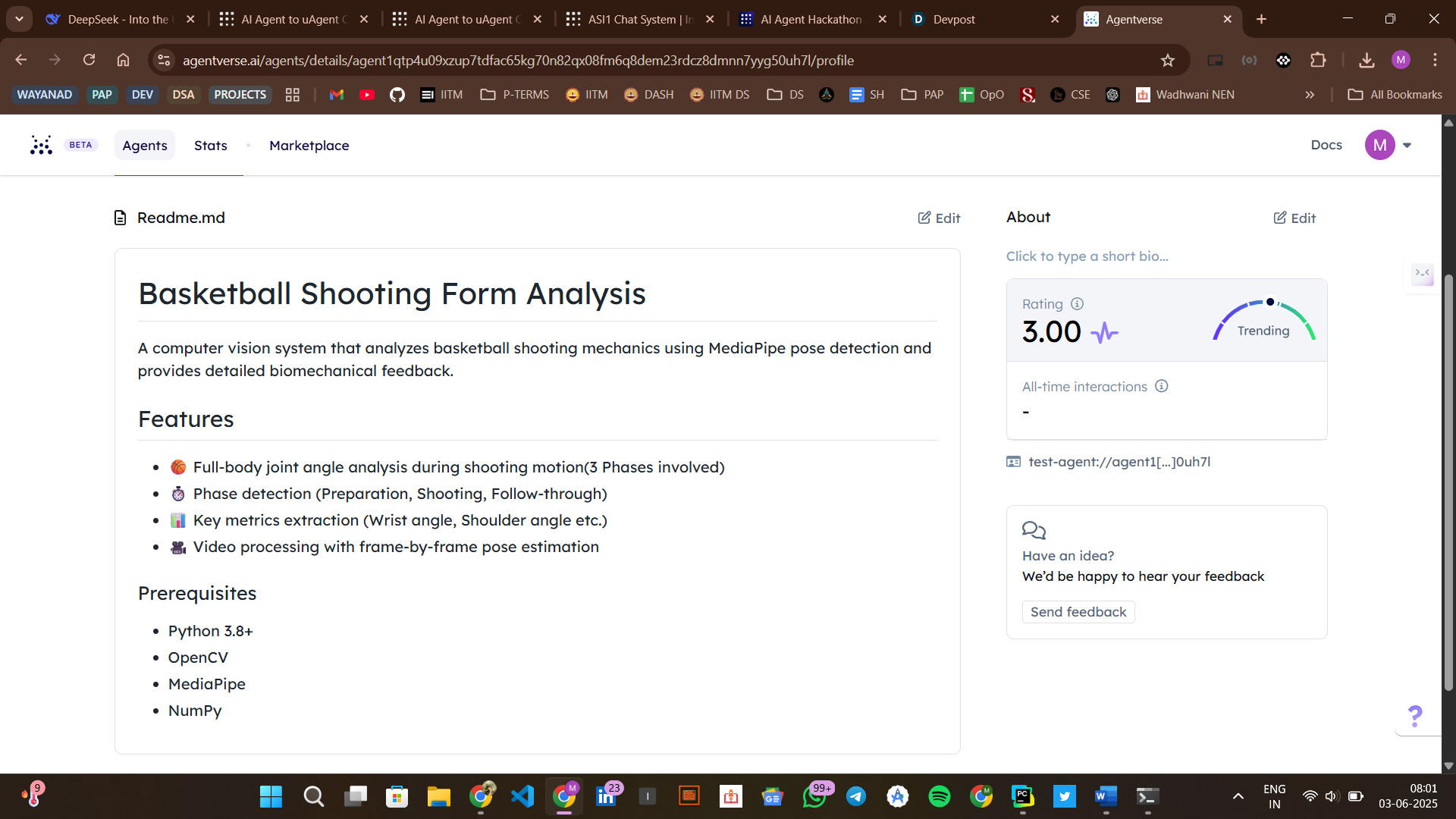1456x819 pixels.
Task: Open the side terminal panel icon
Action: point(1422,273)
